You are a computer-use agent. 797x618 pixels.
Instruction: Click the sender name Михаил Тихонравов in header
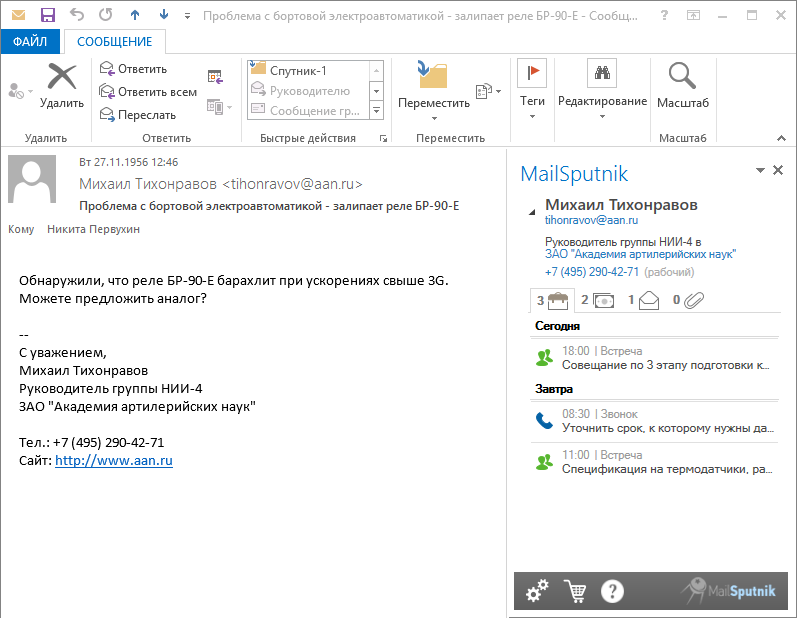click(147, 183)
